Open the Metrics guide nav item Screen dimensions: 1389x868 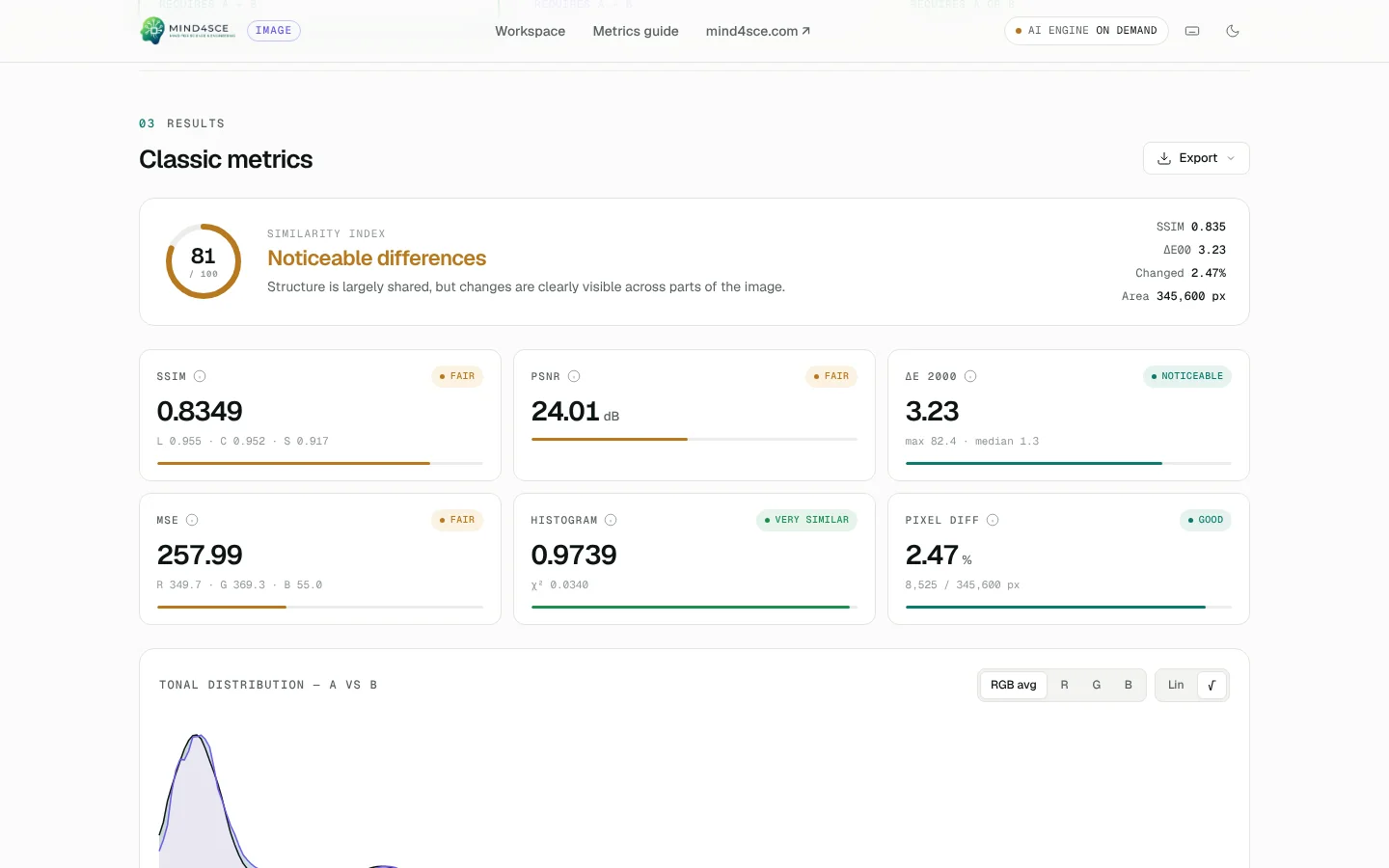point(636,31)
